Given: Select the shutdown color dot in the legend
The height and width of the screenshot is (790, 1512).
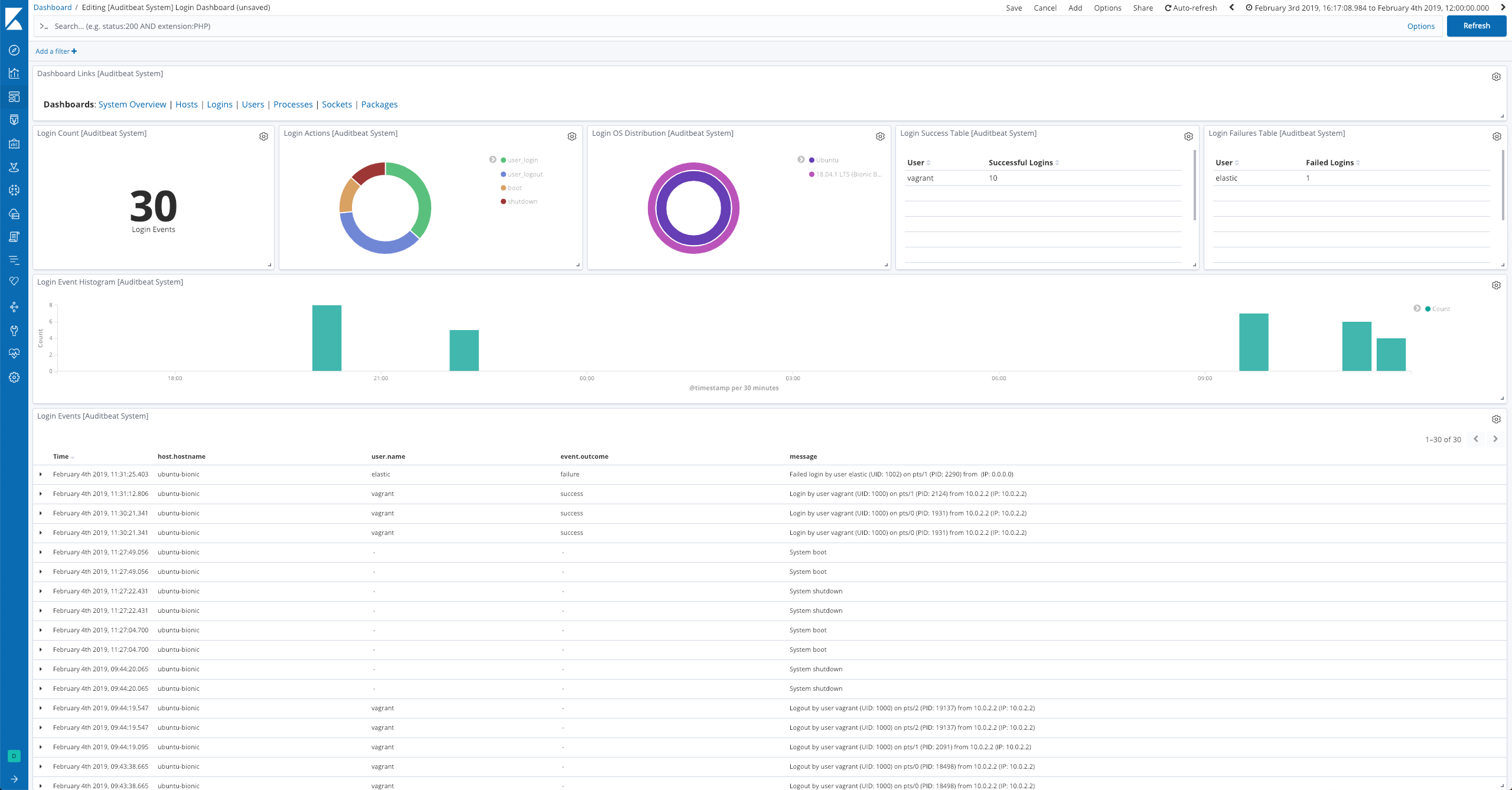Looking at the screenshot, I should pyautogui.click(x=504, y=201).
